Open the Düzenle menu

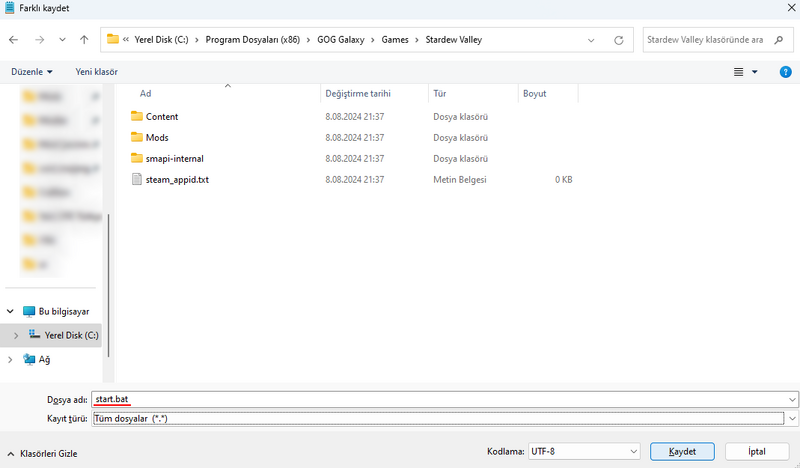(32, 72)
